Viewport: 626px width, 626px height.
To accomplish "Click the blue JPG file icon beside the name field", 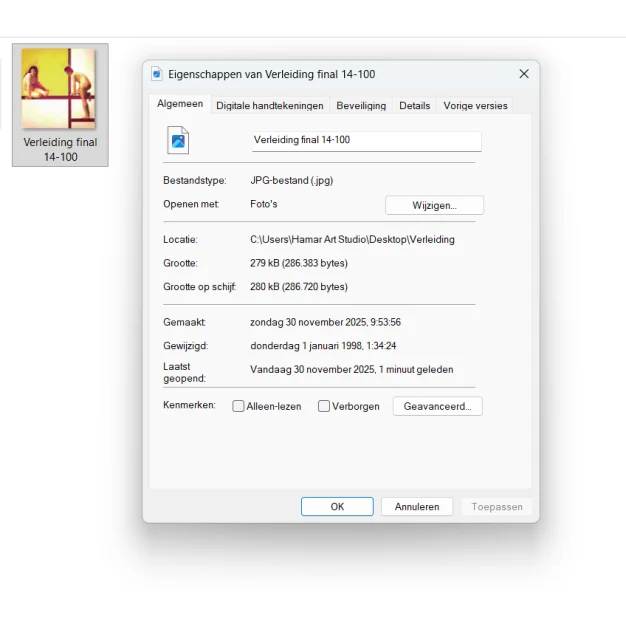I will click(178, 141).
